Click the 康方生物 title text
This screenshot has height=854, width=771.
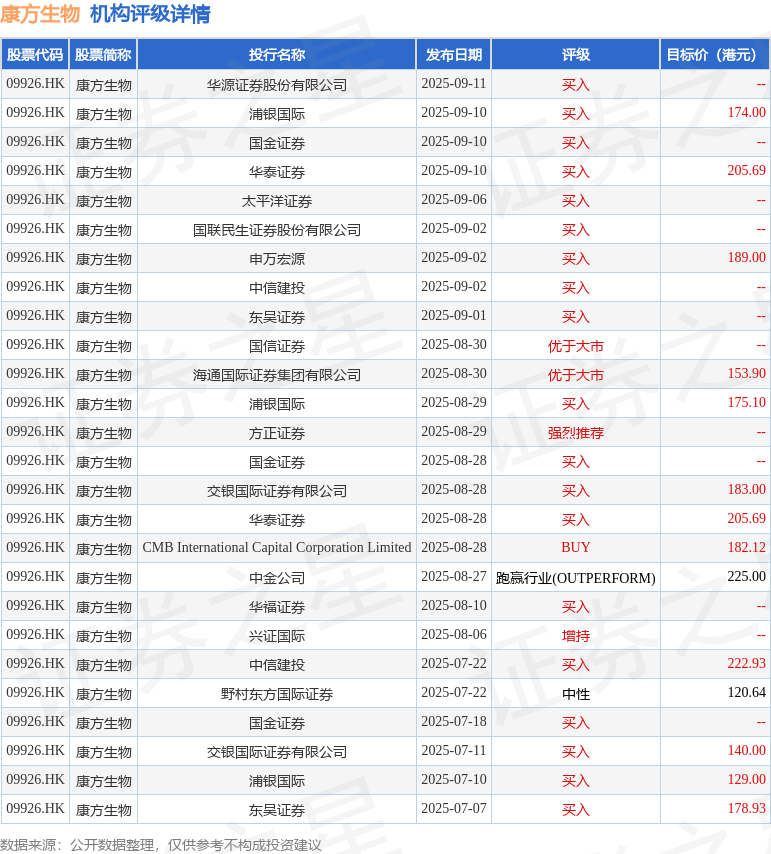point(40,14)
